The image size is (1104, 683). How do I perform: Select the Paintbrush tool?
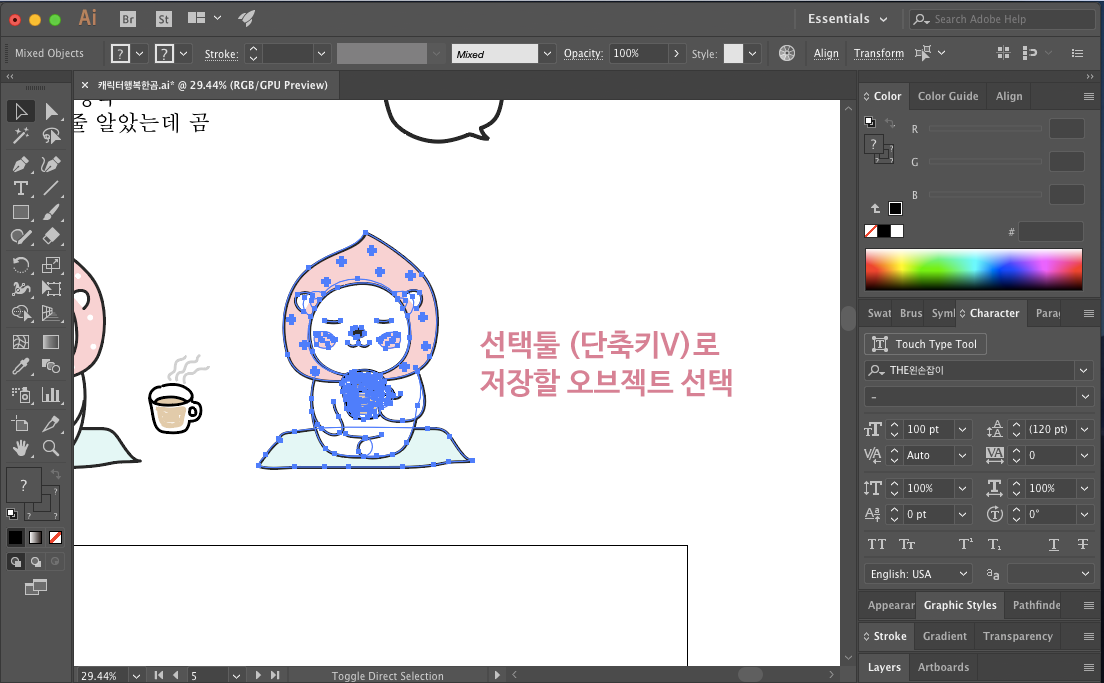pos(51,212)
